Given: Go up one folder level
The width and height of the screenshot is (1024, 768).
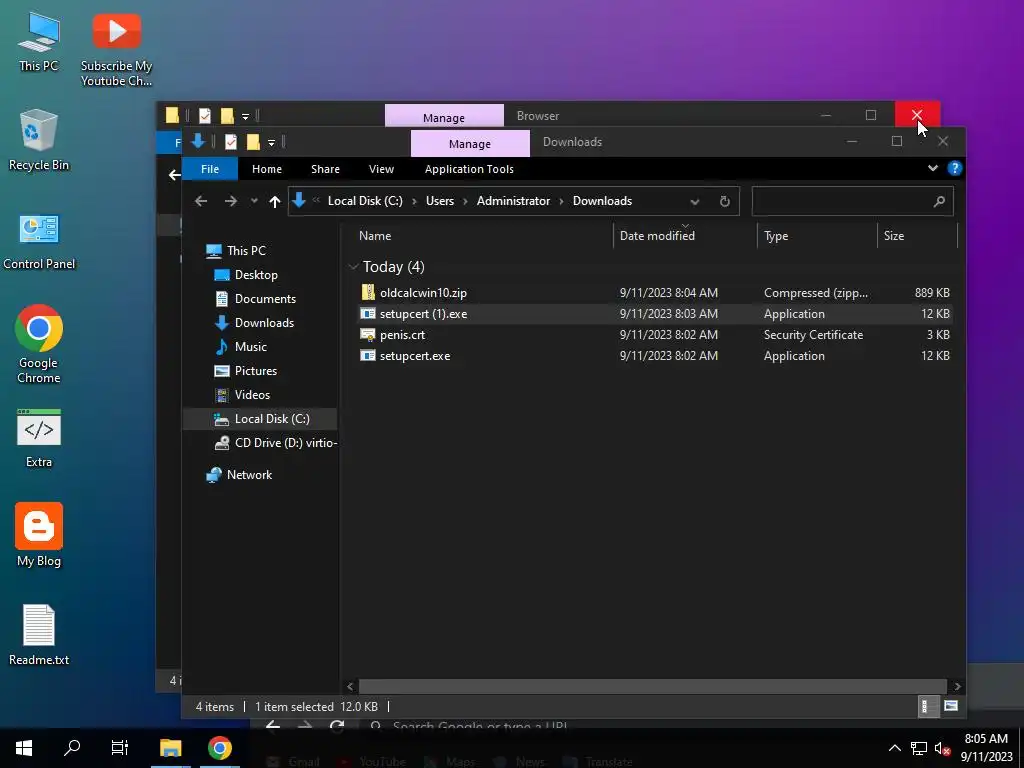Looking at the screenshot, I should click(x=274, y=201).
